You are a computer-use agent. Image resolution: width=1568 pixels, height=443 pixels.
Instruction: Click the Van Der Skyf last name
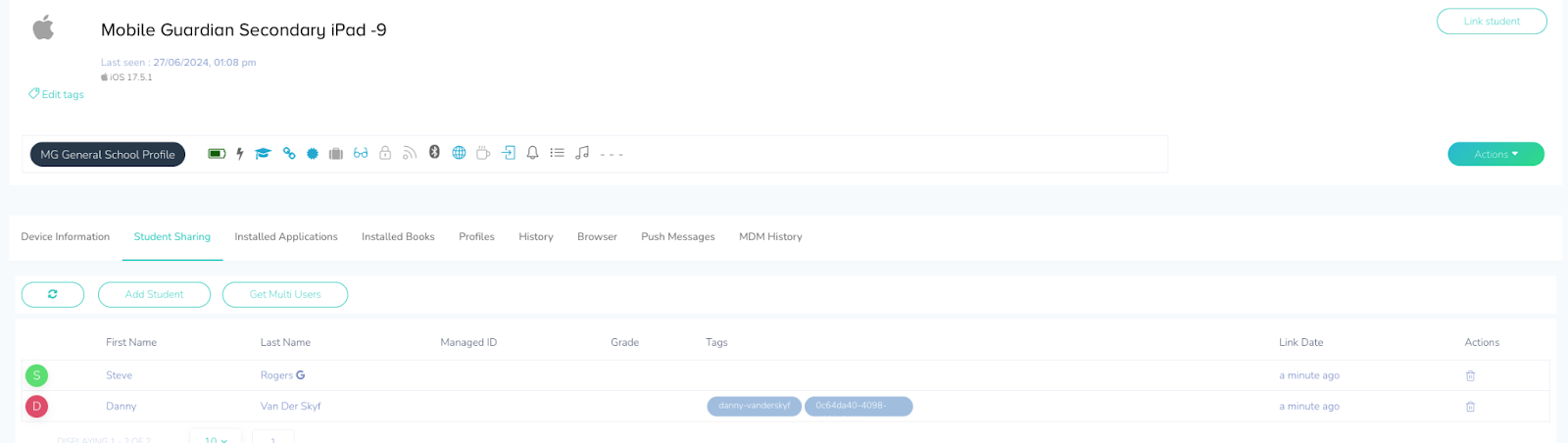290,406
